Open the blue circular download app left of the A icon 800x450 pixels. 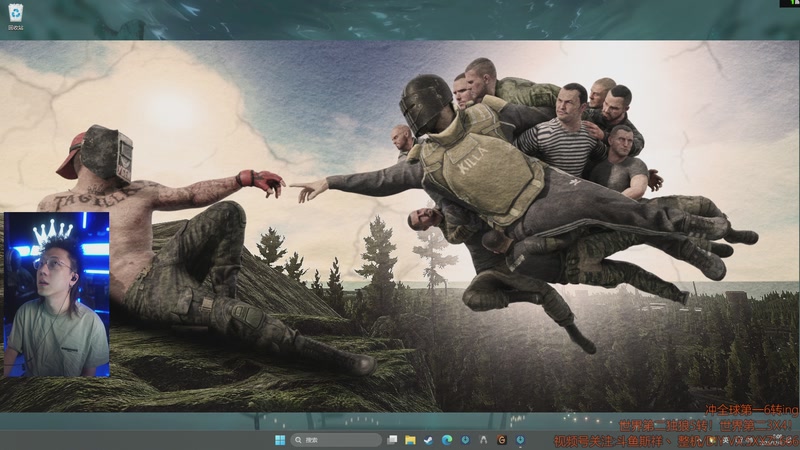pos(465,440)
